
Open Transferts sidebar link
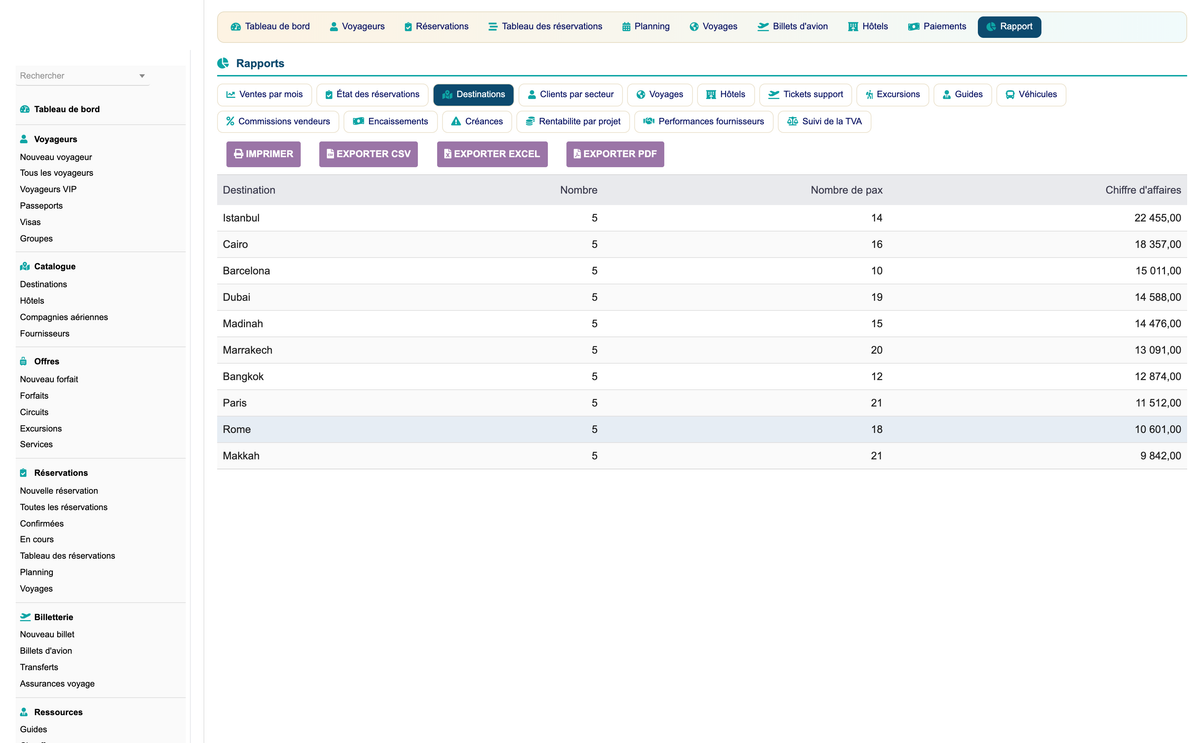tap(39, 667)
